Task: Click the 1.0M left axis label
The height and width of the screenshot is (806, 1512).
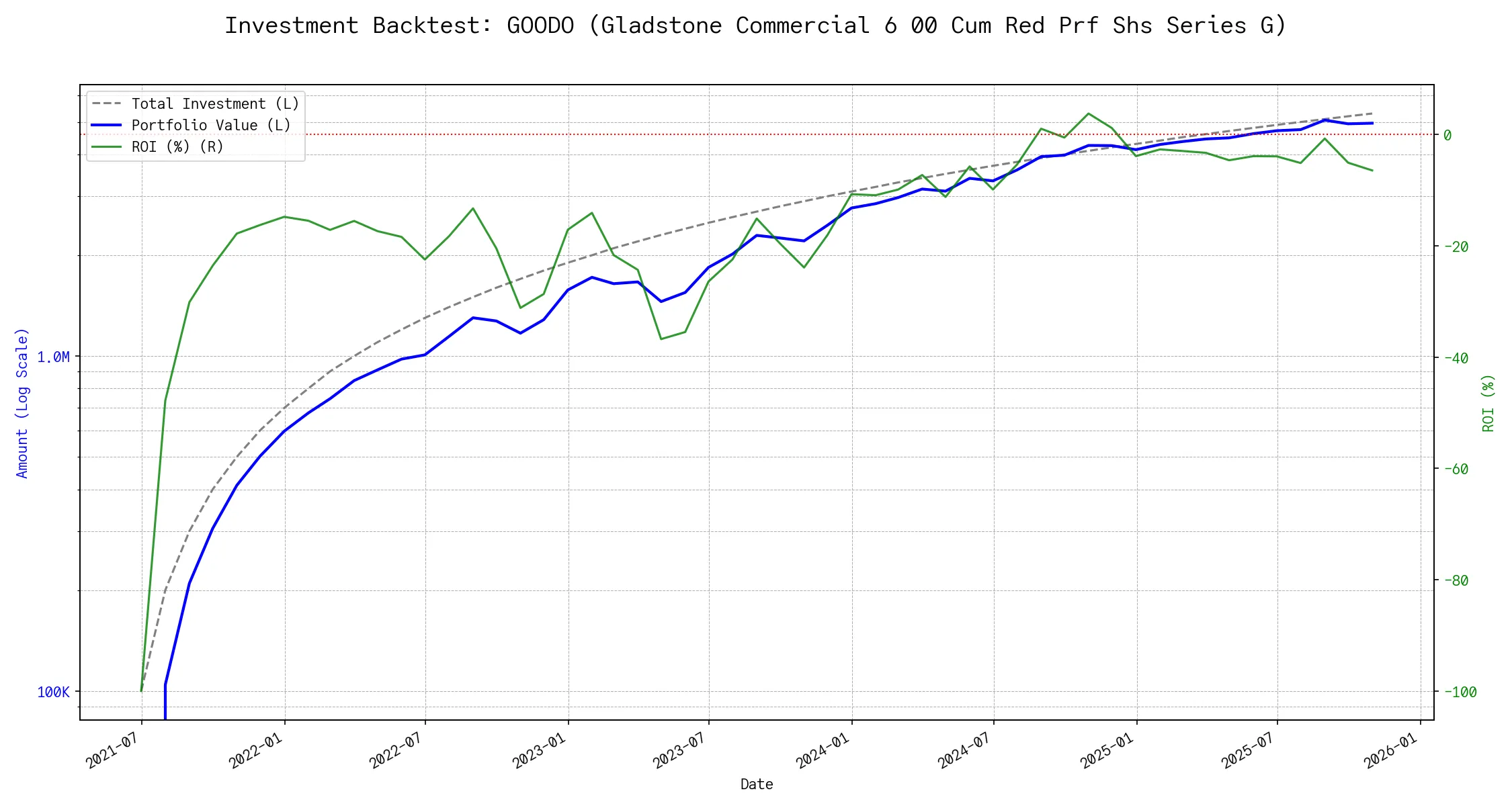Action: tap(53, 357)
